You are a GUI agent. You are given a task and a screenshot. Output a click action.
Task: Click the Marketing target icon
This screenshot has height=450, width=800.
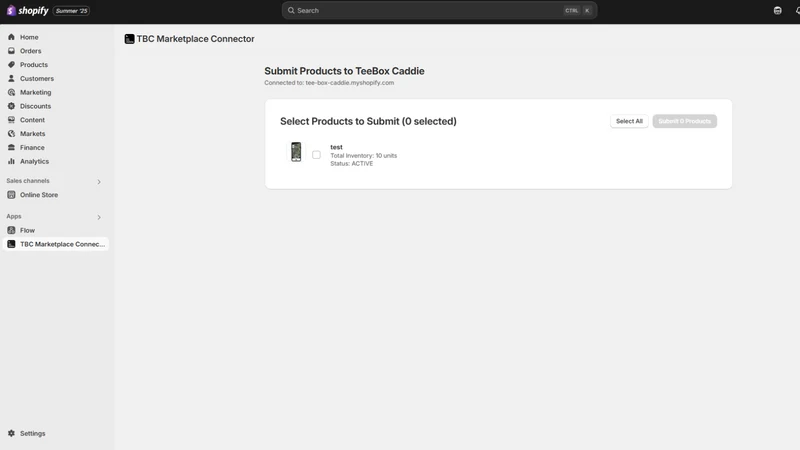pyautogui.click(x=11, y=92)
